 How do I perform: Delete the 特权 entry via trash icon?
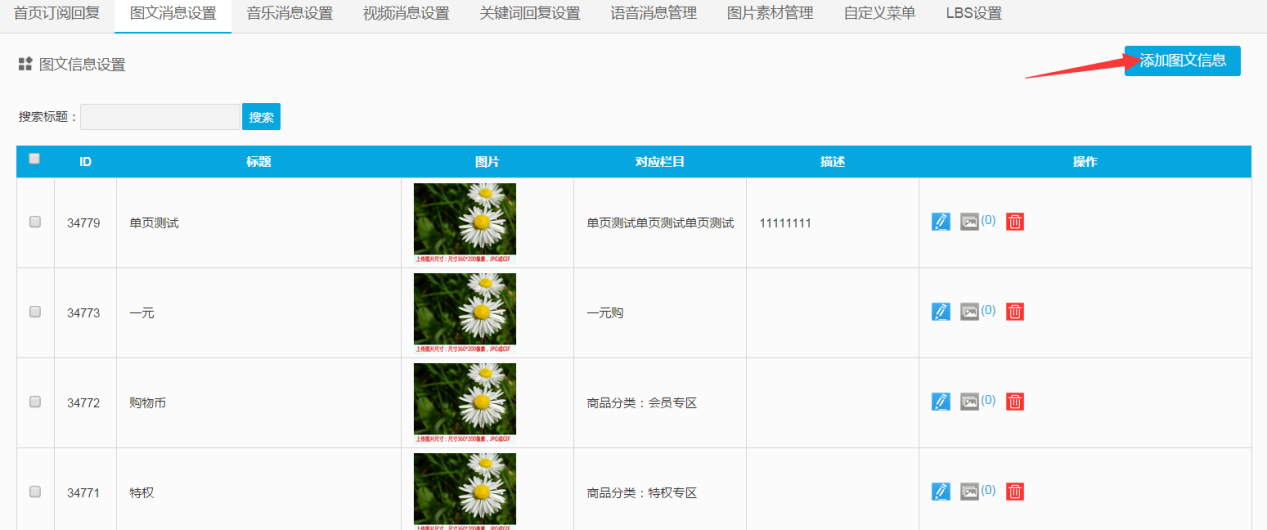1015,492
